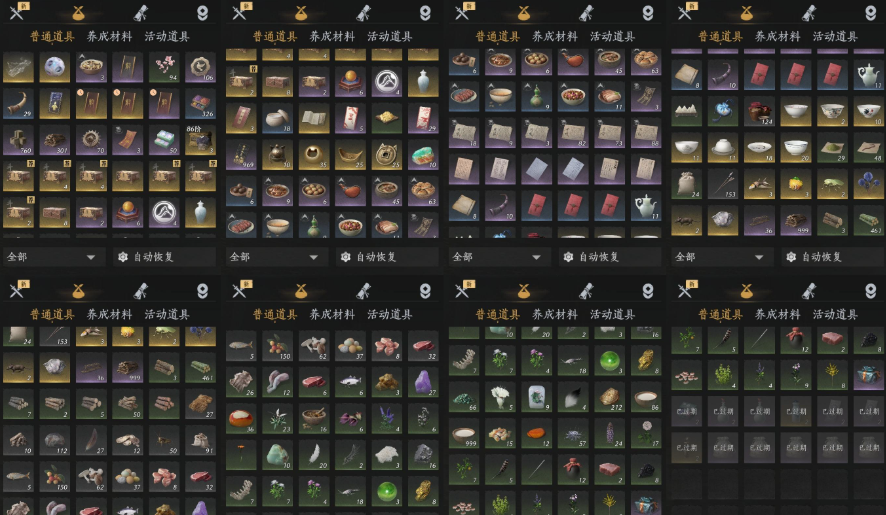The width and height of the screenshot is (886, 515).
Task: Open 全部 dropdown in the cuju ball panel
Action: (53, 257)
